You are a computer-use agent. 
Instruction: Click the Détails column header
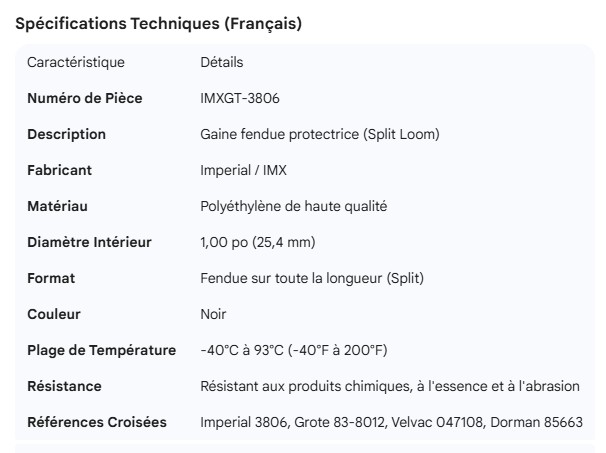(x=221, y=63)
